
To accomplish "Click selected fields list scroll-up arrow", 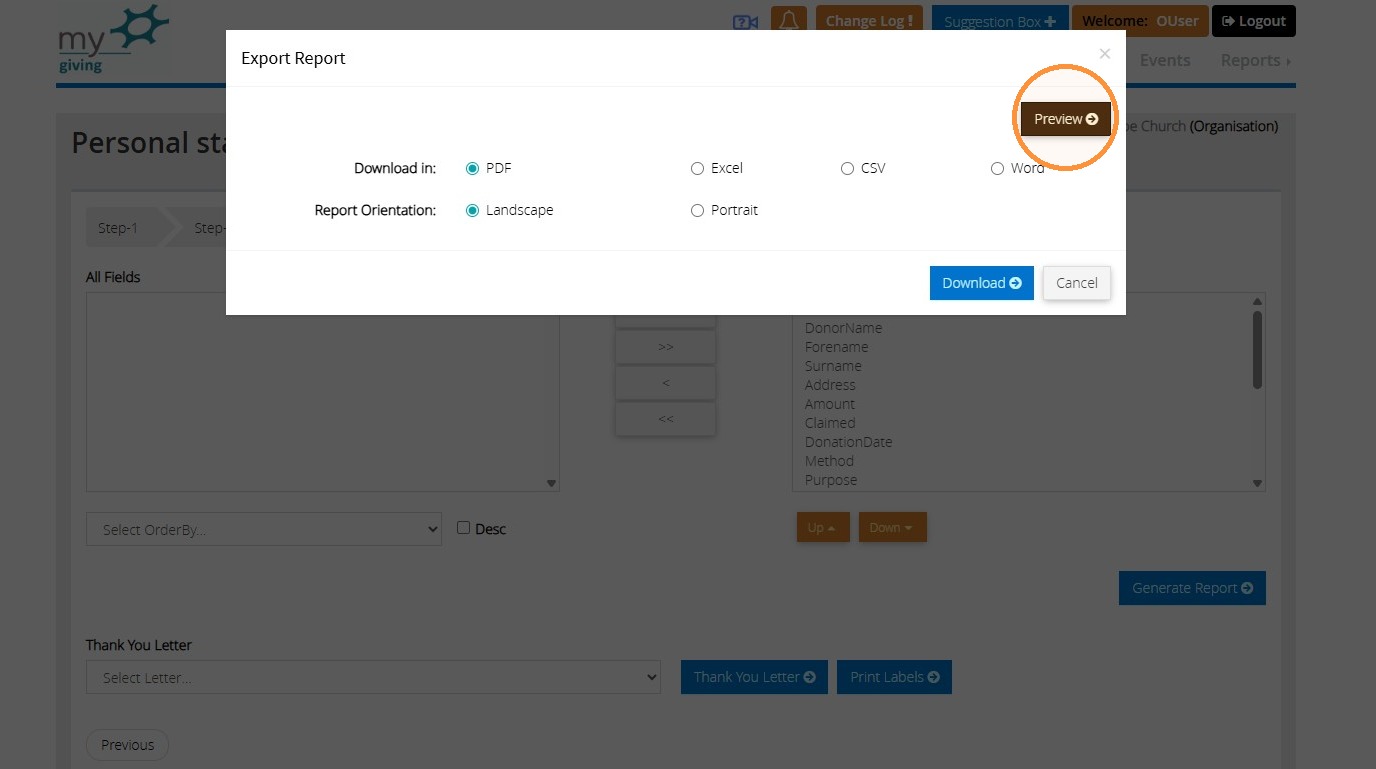I will pos(1257,301).
